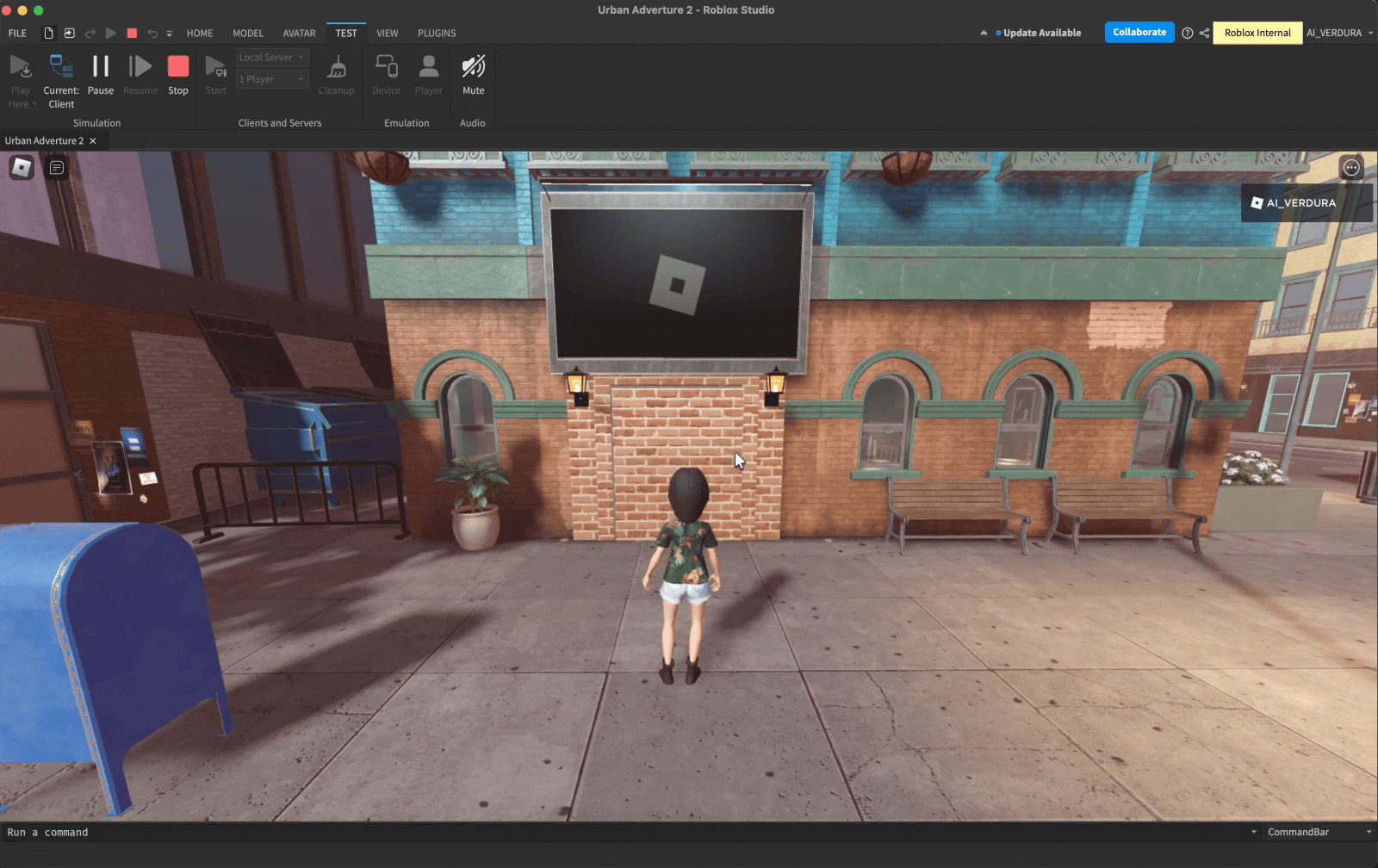Screen dimensions: 1378x868
Task: Expand the quick access toolbar customize arrow
Action: pyautogui.click(x=169, y=34)
